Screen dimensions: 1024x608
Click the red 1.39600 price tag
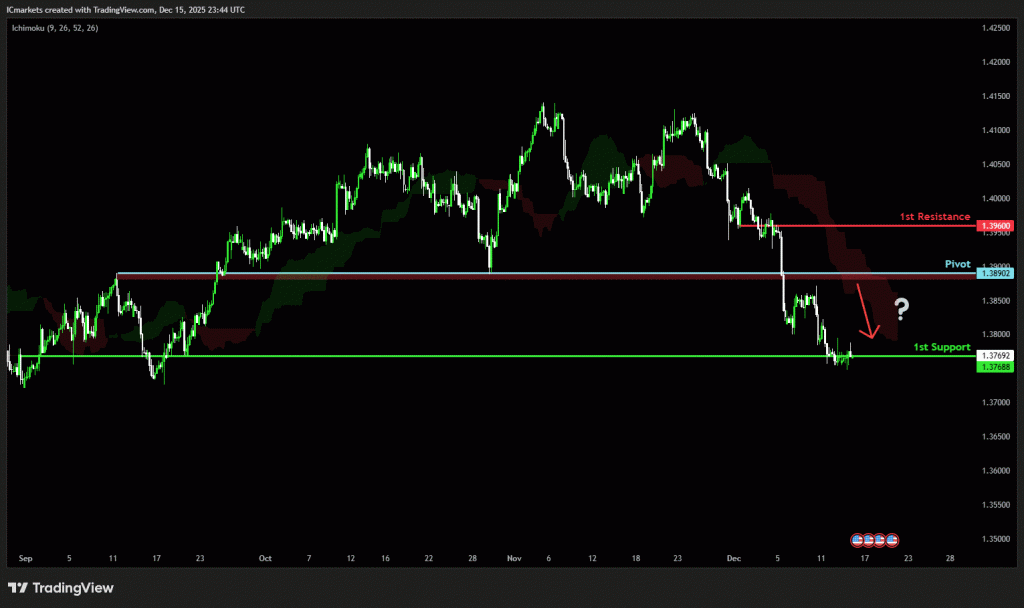[x=996, y=227]
